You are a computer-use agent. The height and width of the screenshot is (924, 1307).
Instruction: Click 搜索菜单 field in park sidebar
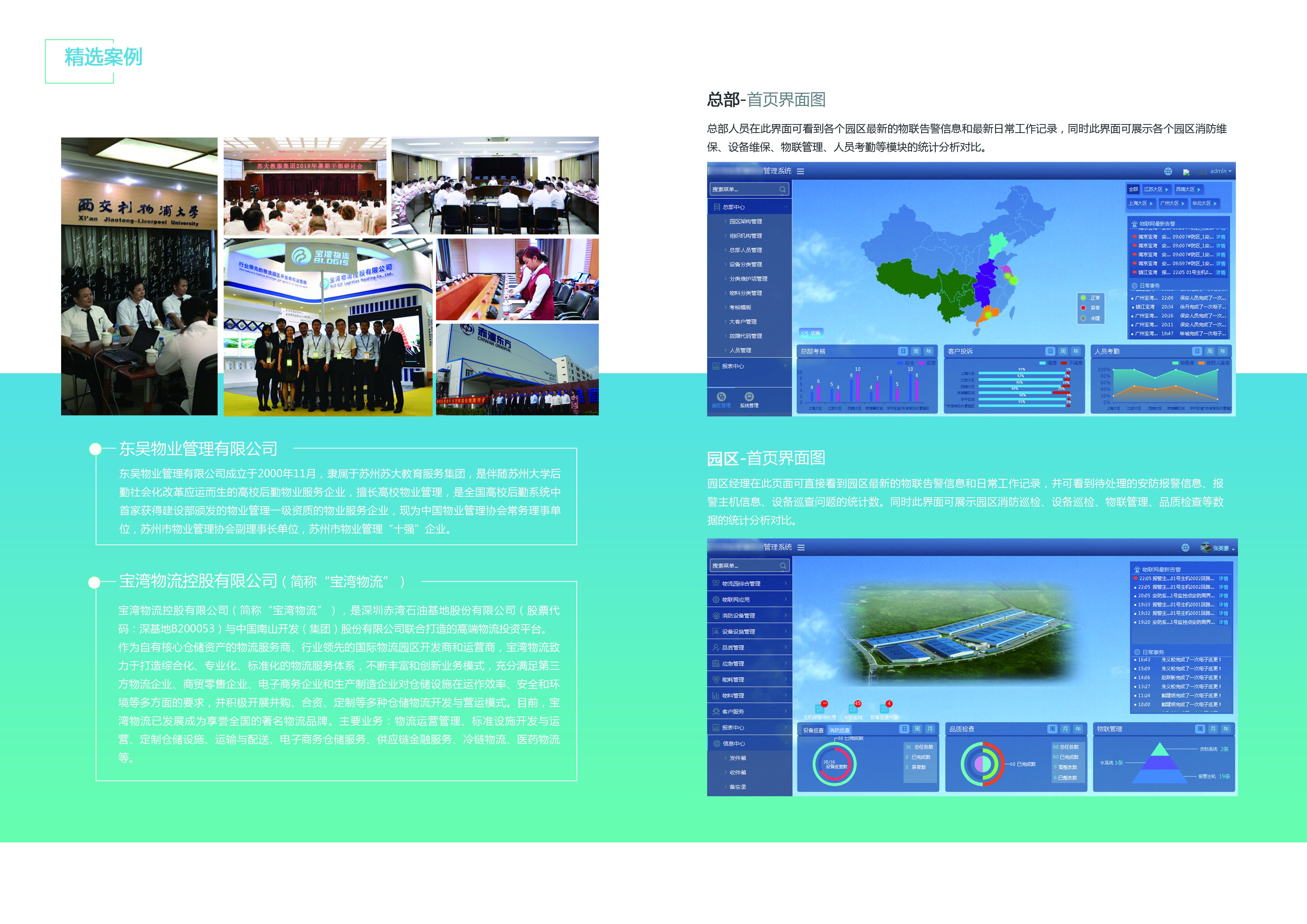pos(749,566)
